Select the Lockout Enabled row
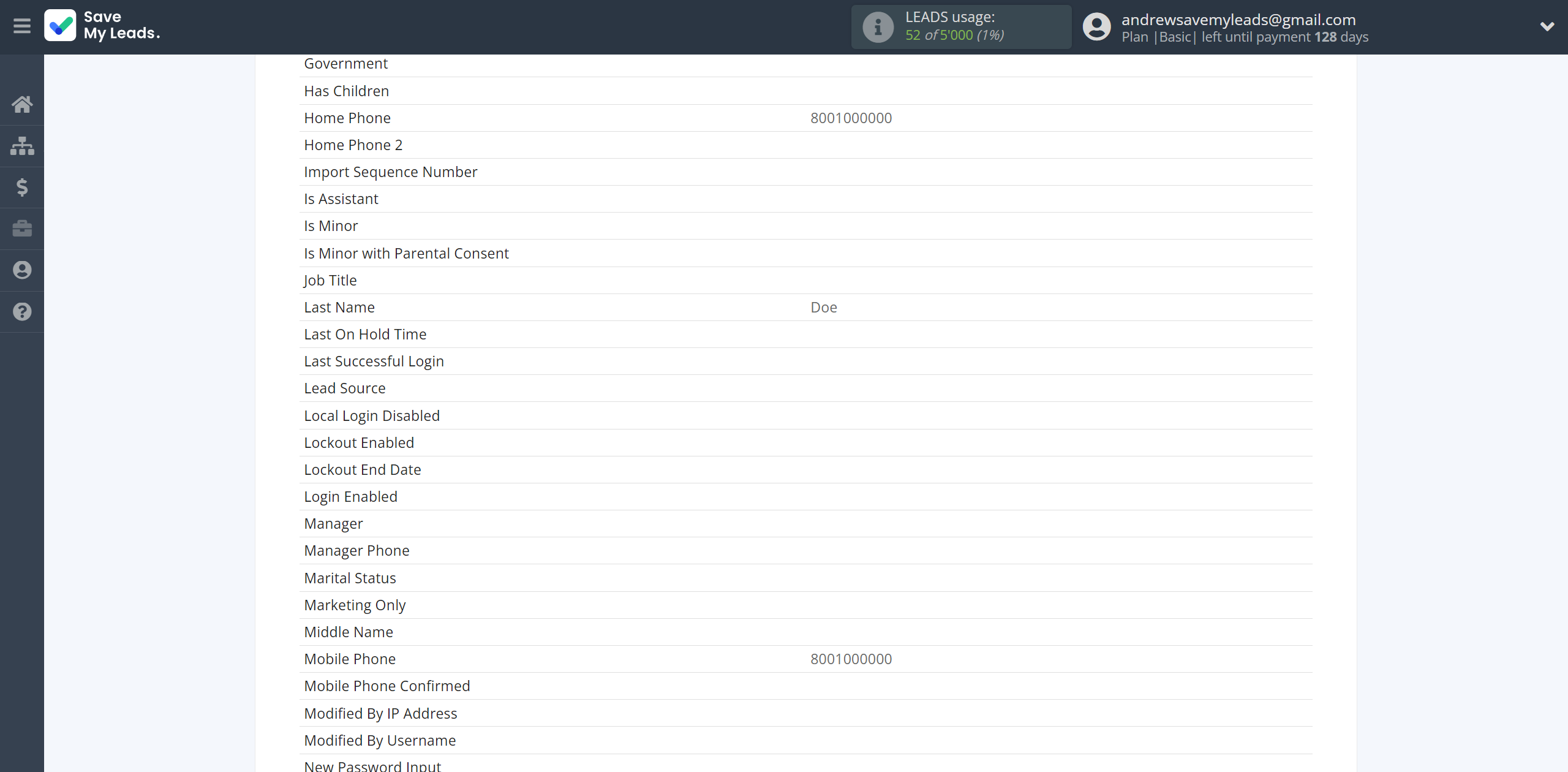This screenshot has height=772, width=1568. [805, 442]
